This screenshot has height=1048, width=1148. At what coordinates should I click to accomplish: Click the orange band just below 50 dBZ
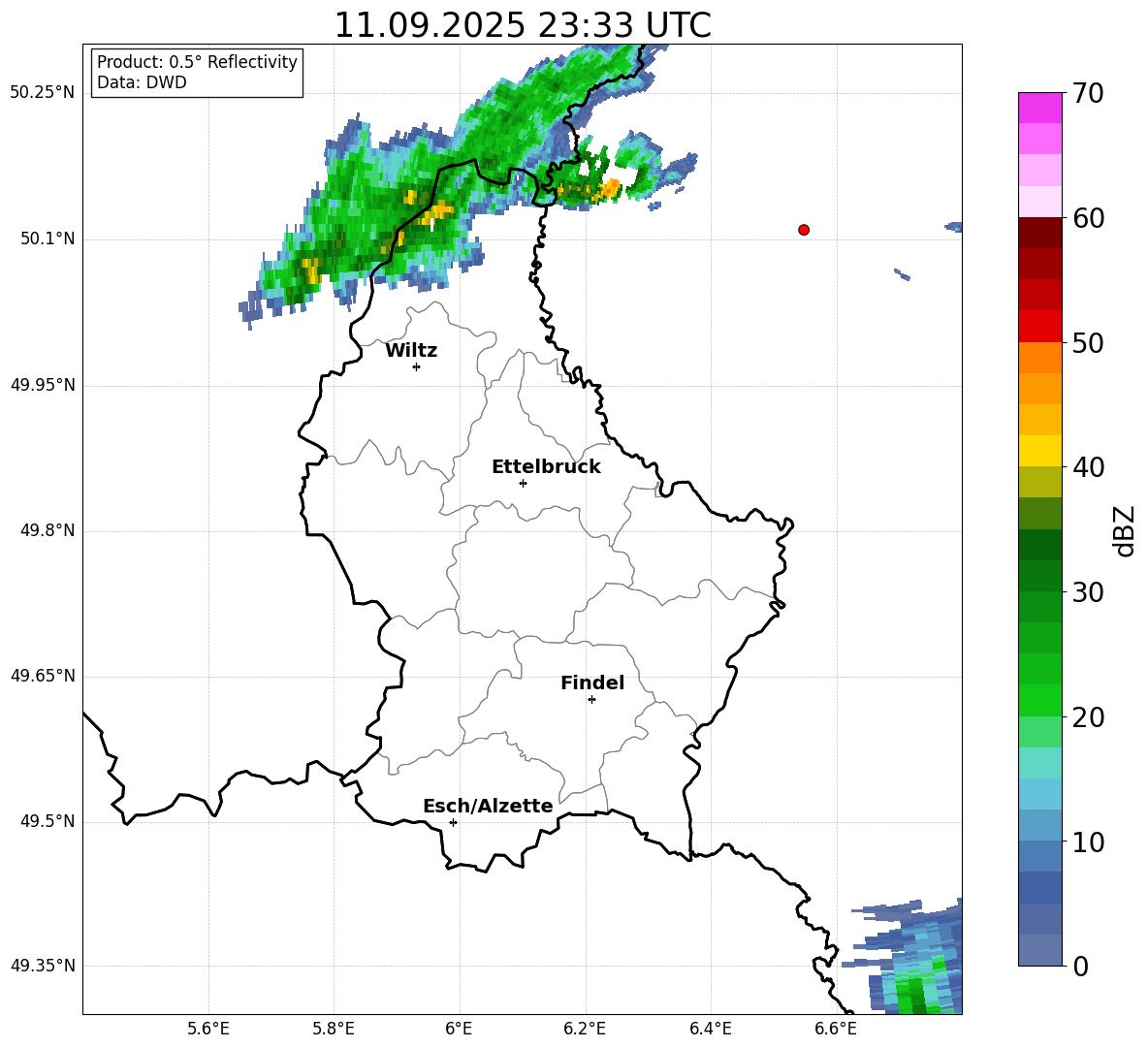(1039, 357)
